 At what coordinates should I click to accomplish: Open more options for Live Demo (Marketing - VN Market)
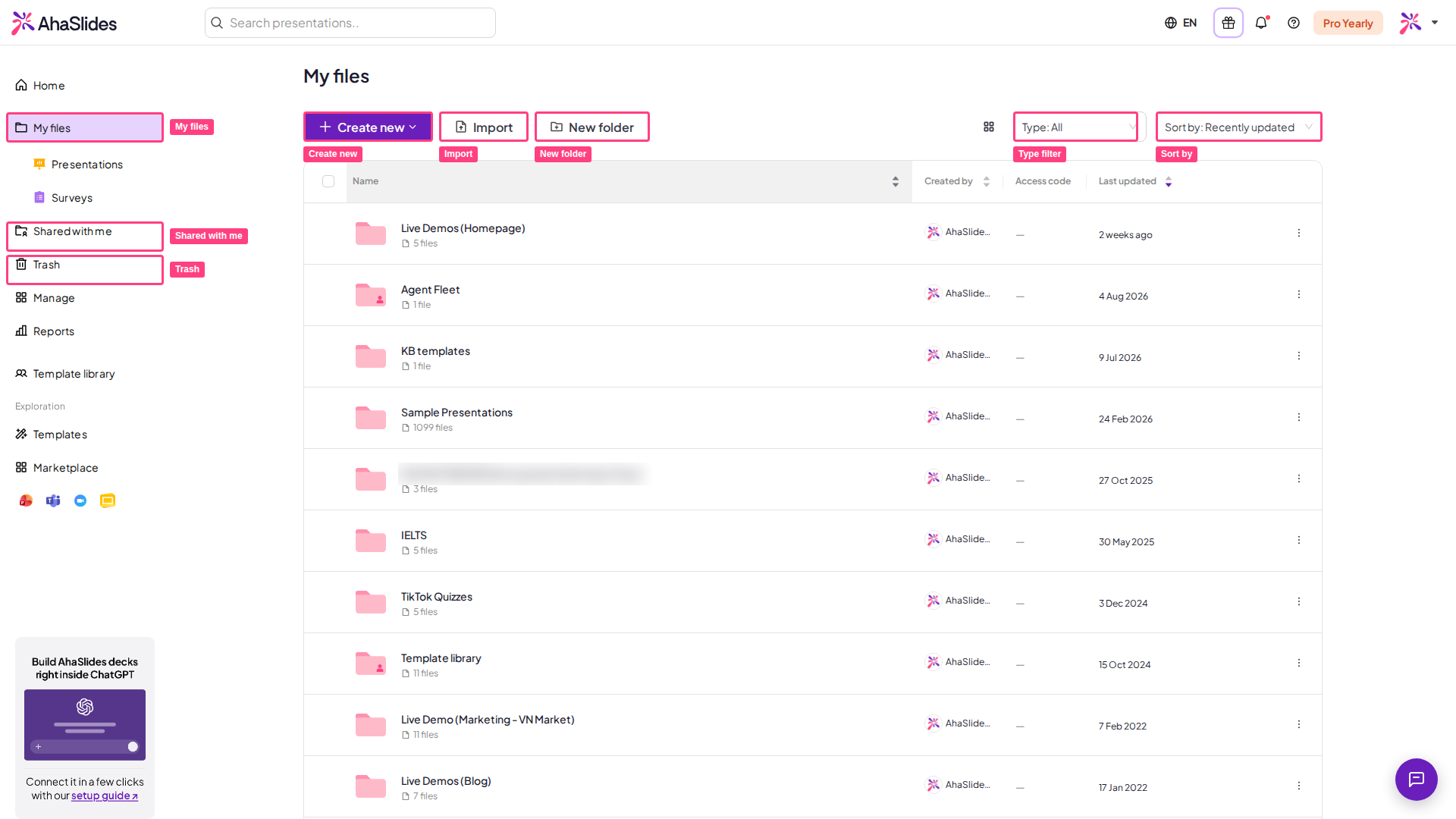[1298, 724]
